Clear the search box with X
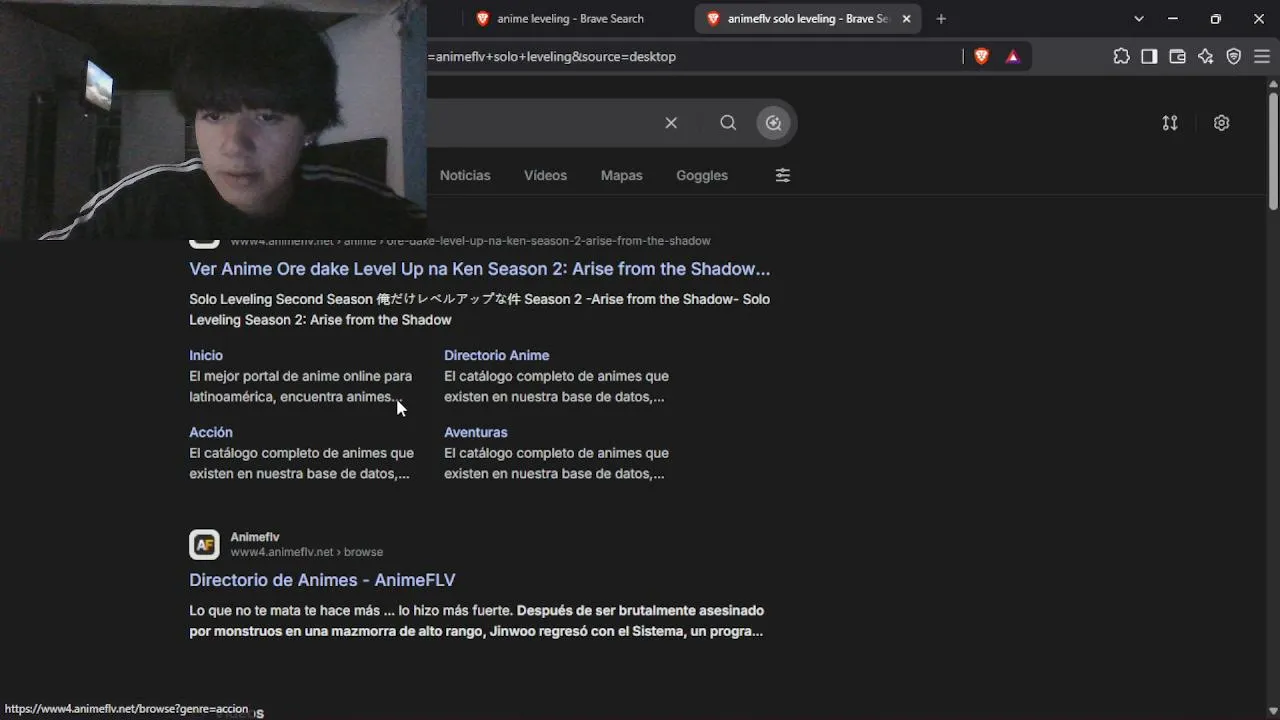Screen dimensions: 1280x720 [671, 123]
